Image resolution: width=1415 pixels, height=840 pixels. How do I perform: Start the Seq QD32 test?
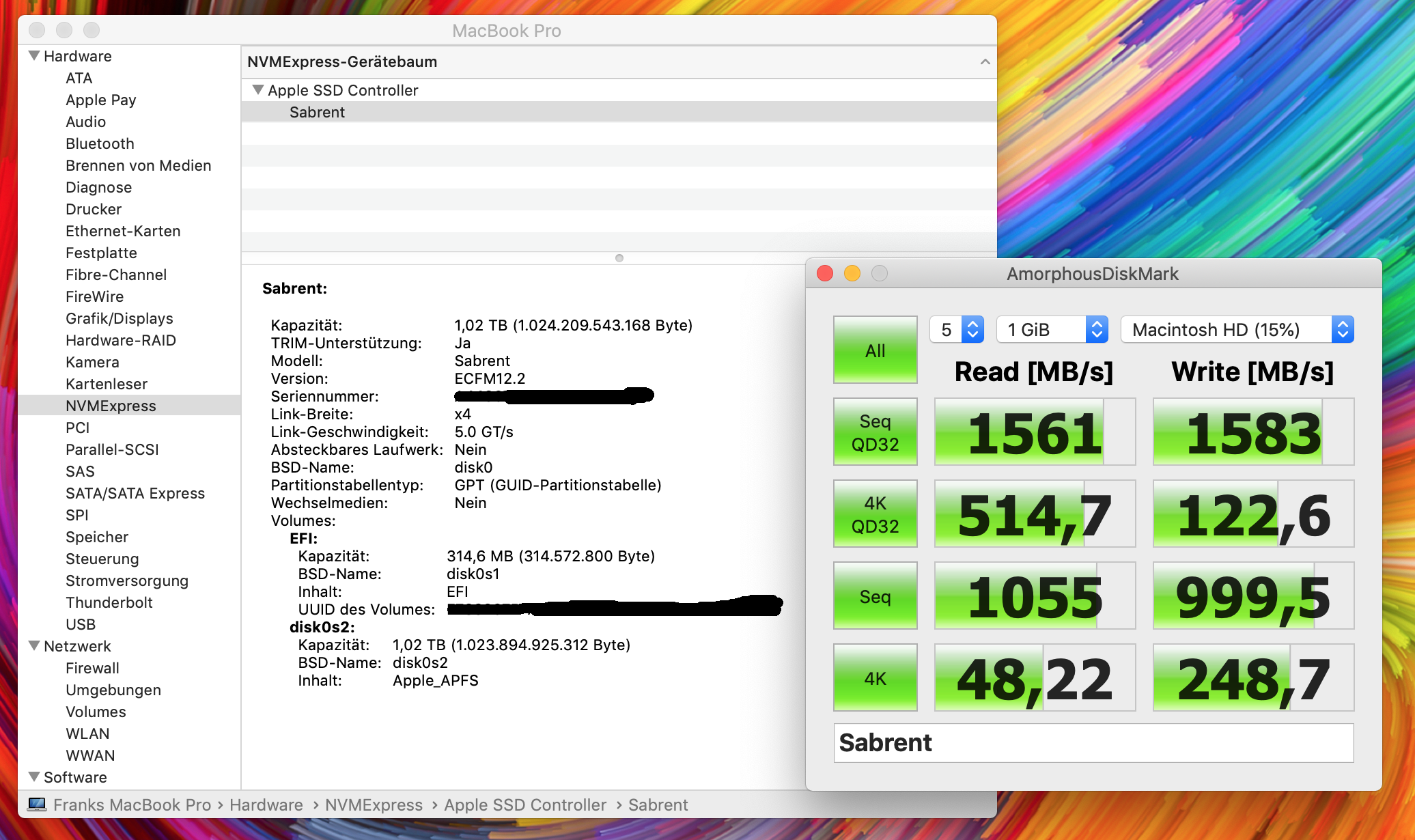click(875, 432)
